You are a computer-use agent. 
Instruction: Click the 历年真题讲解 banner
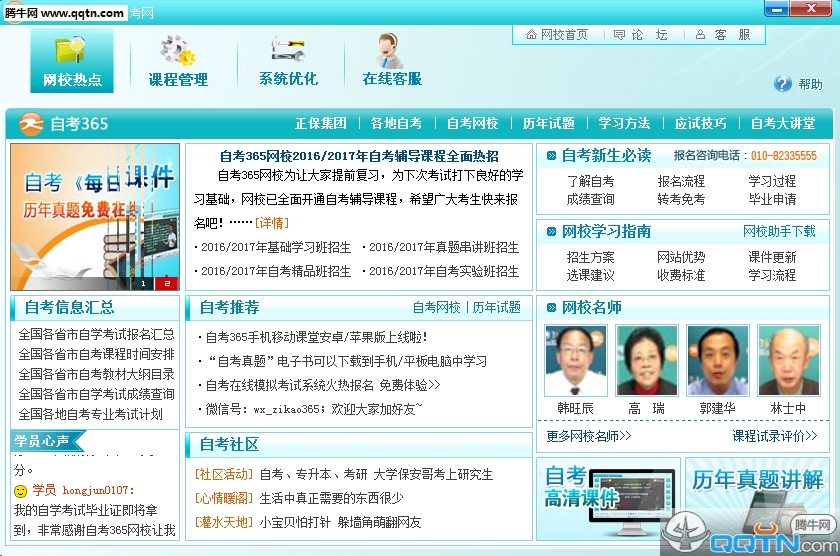point(757,499)
